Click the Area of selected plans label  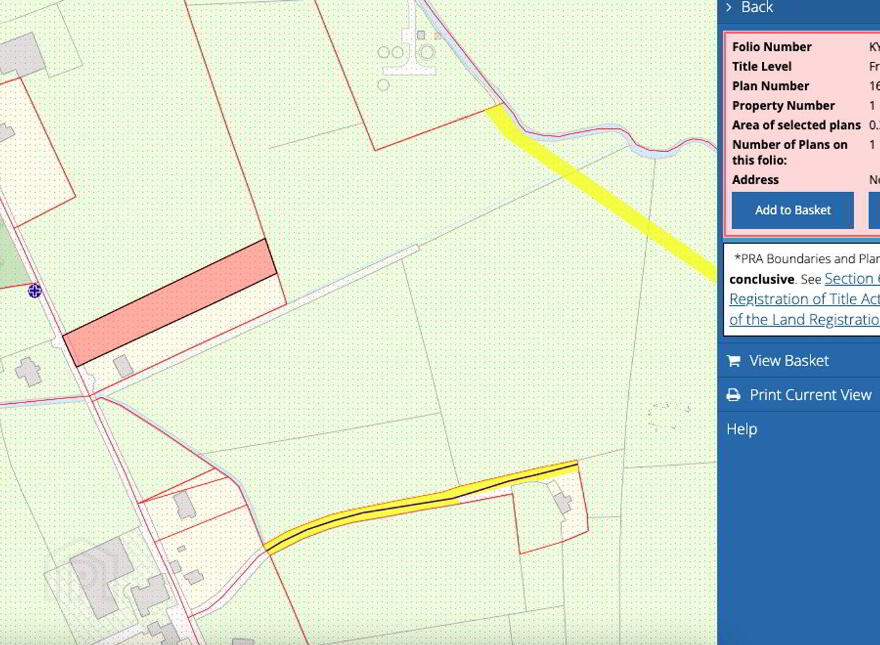coord(796,125)
